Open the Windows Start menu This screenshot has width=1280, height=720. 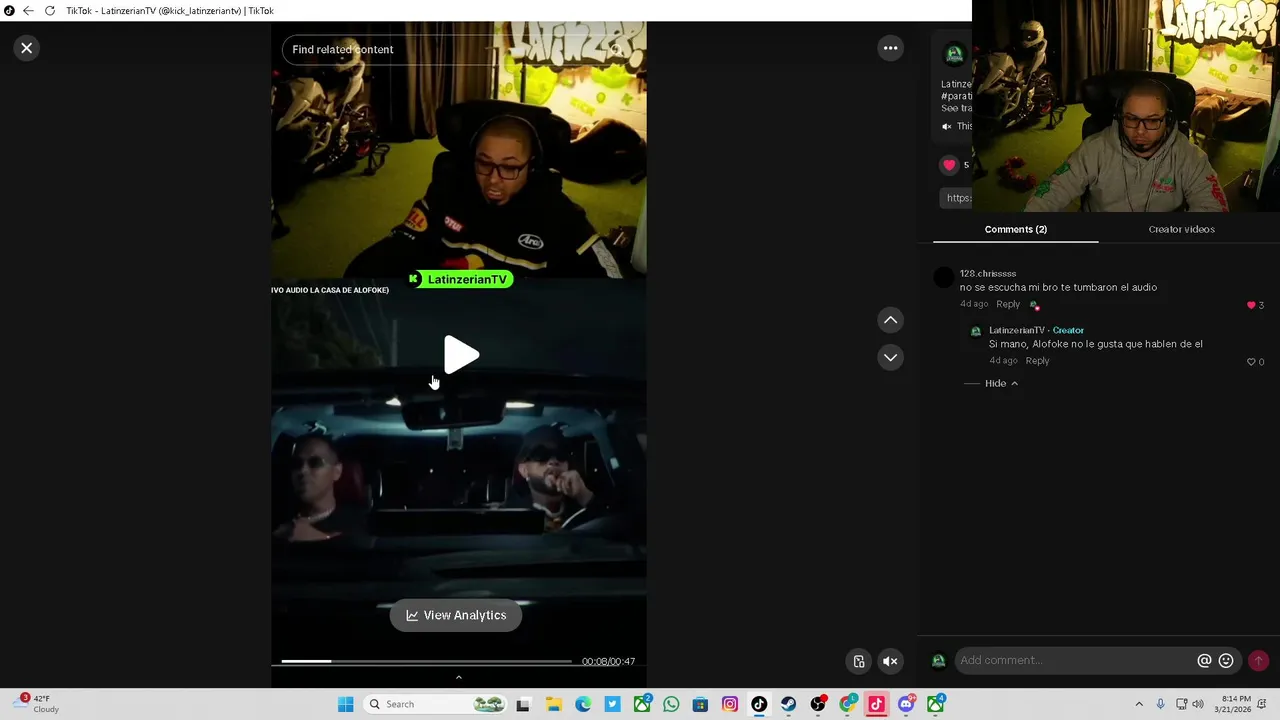345,704
